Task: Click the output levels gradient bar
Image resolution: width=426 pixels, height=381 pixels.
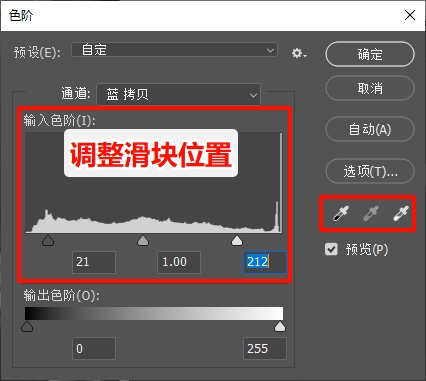Action: pos(154,314)
